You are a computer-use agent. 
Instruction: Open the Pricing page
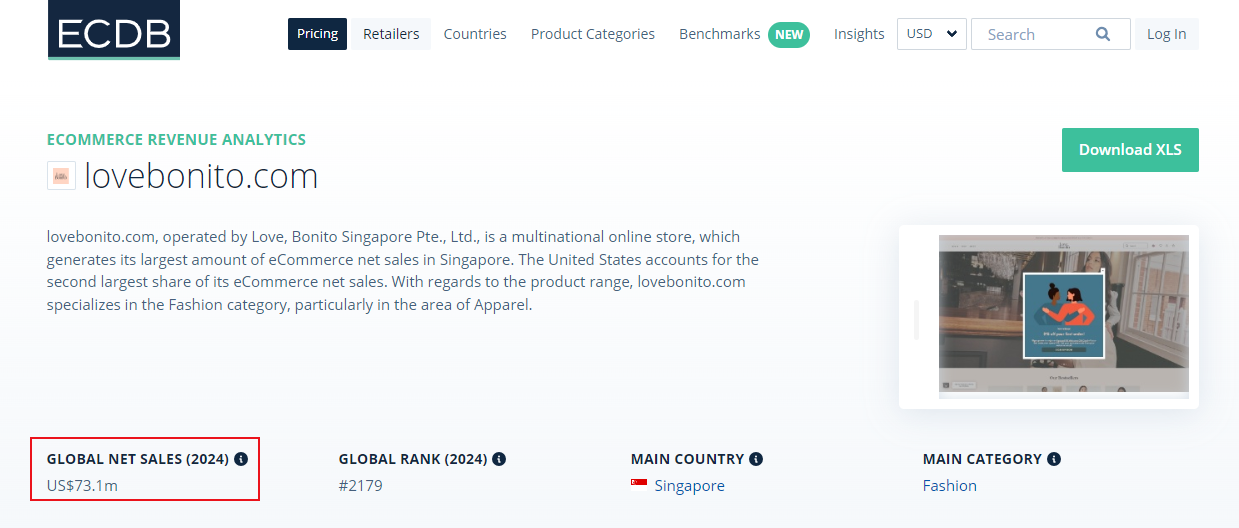(x=317, y=34)
